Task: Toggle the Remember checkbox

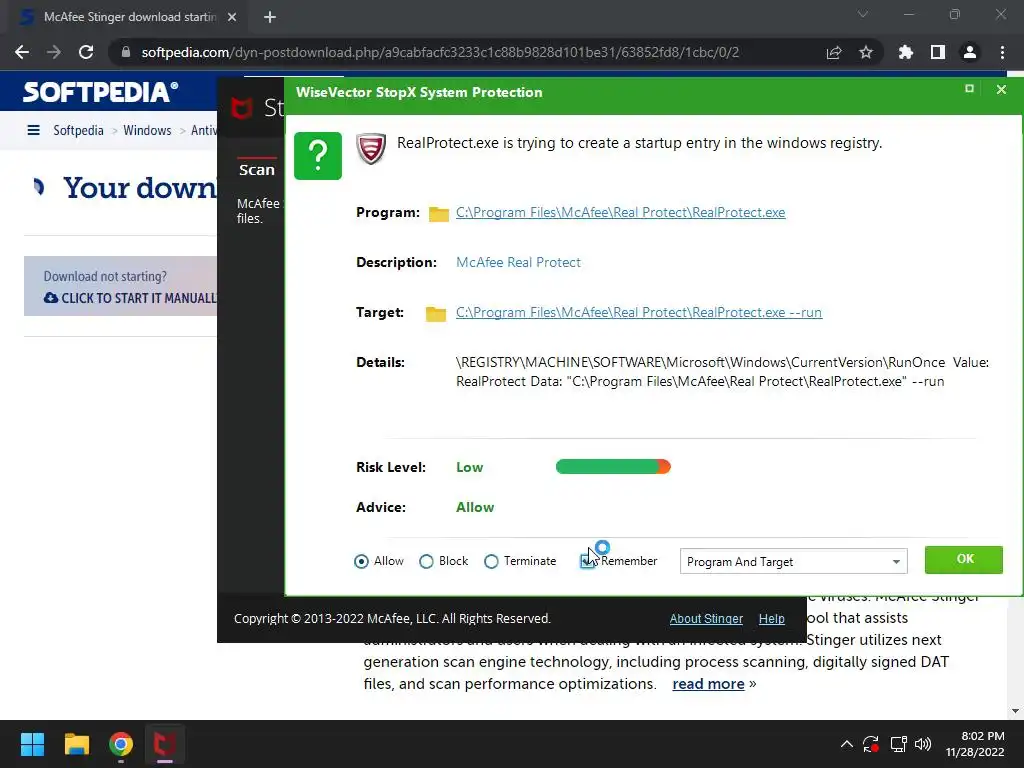Action: point(587,562)
